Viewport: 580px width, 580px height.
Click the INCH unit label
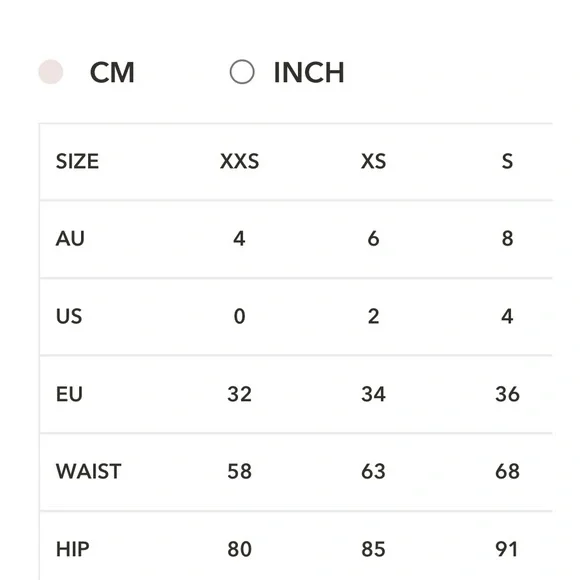click(x=309, y=72)
